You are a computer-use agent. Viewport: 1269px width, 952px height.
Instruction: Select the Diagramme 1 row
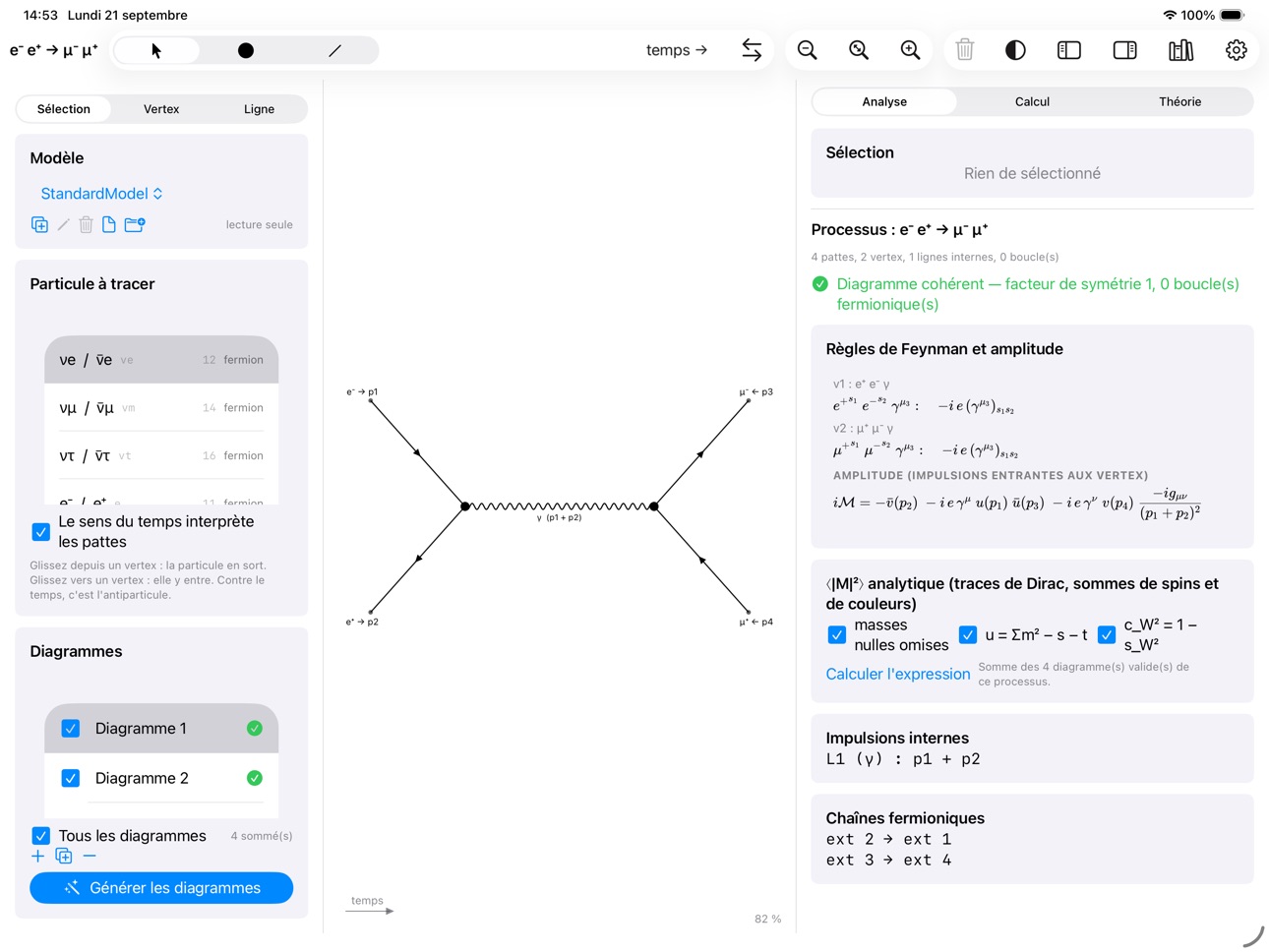click(161, 729)
